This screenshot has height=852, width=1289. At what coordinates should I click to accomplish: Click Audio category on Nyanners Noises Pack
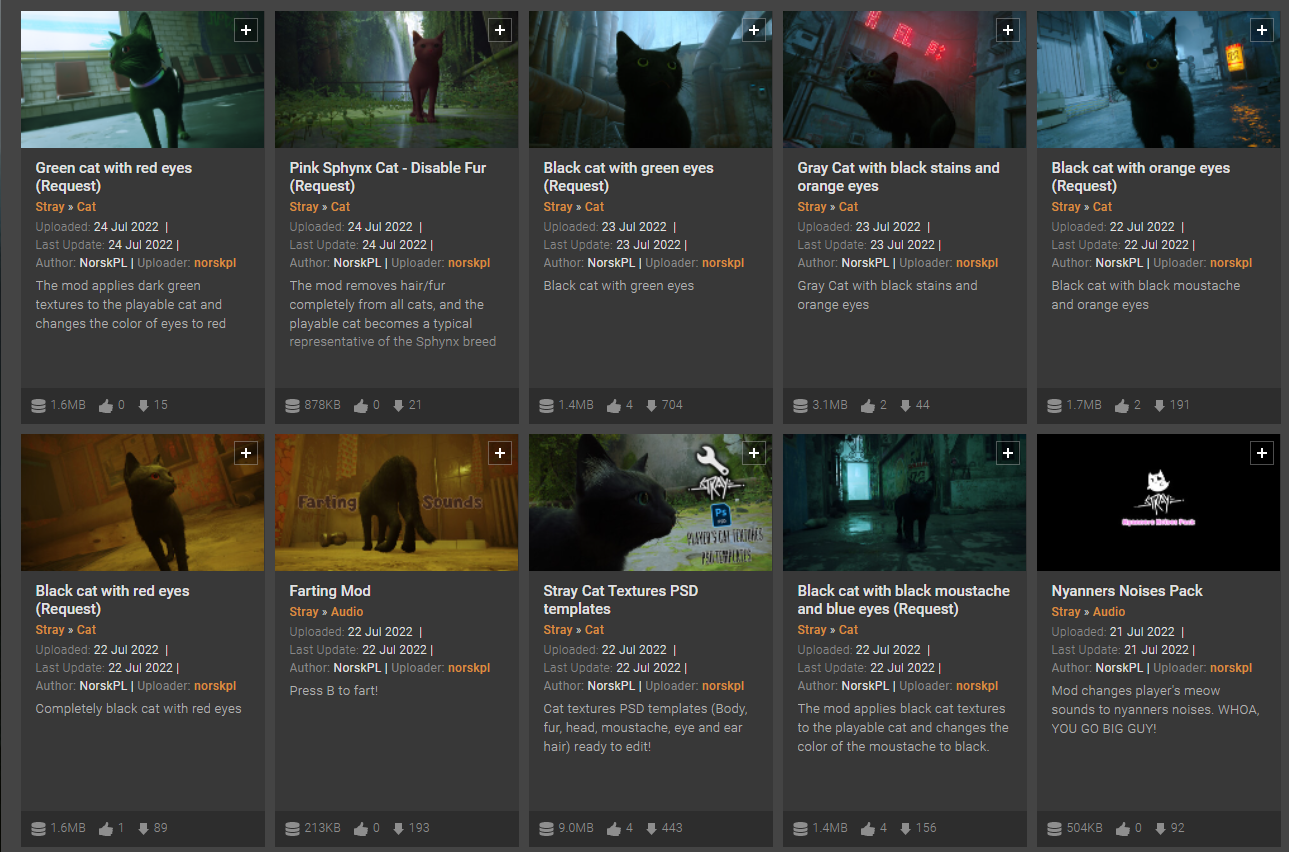1109,612
